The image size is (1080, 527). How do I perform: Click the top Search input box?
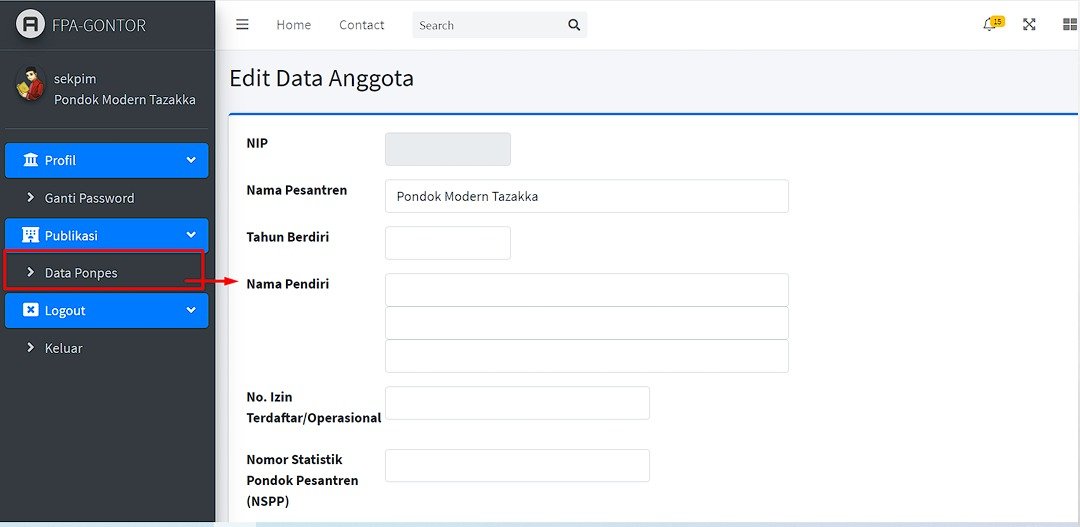tap(487, 25)
